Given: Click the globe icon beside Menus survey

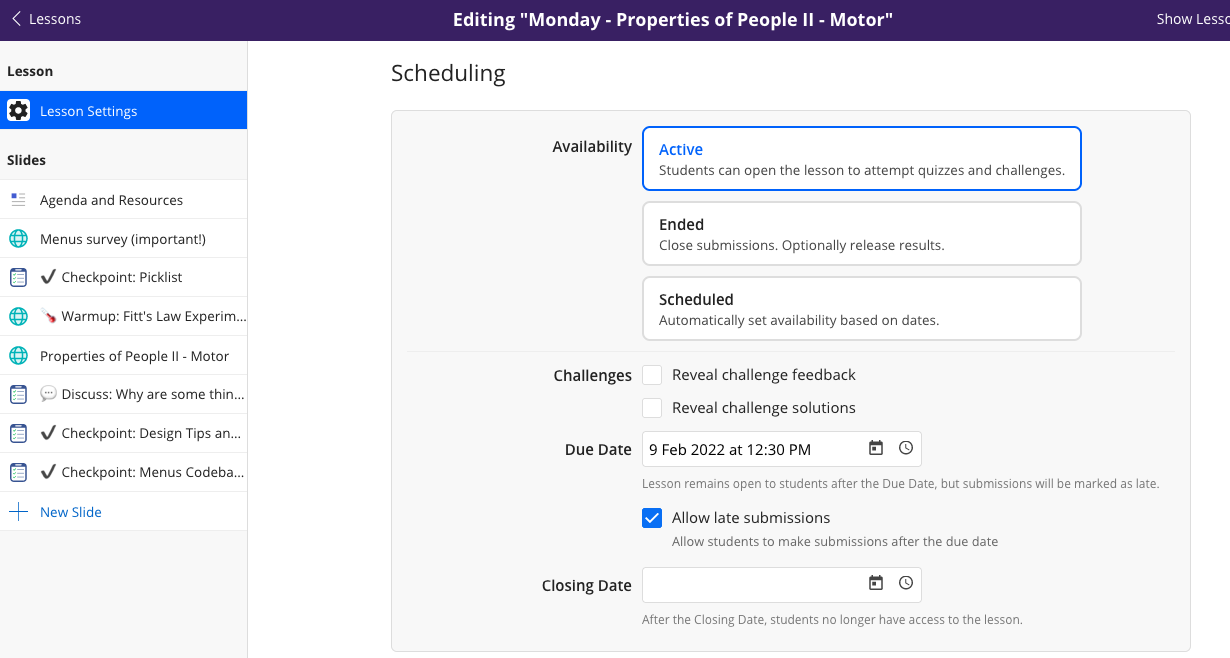Looking at the screenshot, I should coord(18,239).
